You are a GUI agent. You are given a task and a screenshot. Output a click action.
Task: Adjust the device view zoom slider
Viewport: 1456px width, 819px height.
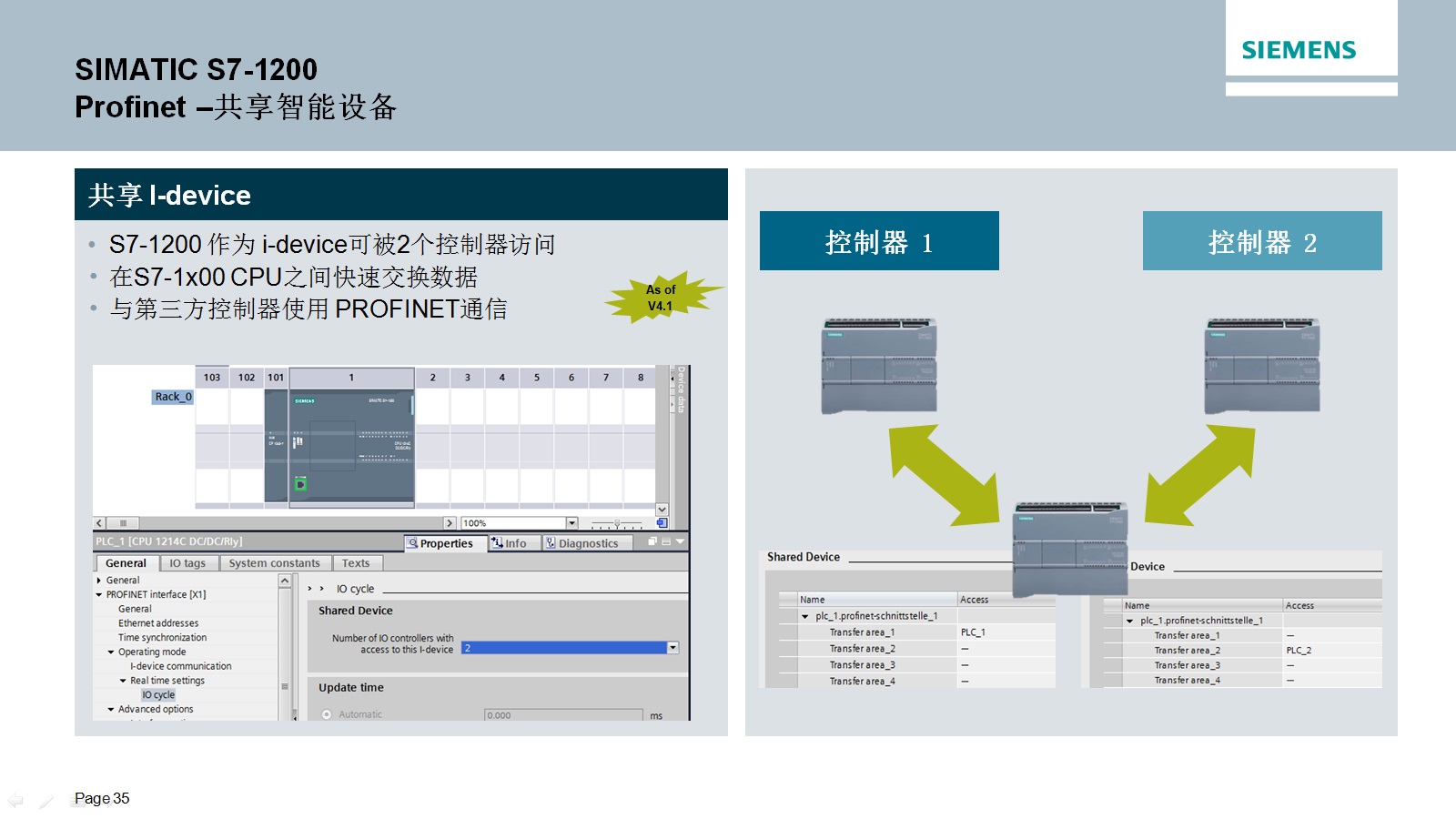[617, 523]
